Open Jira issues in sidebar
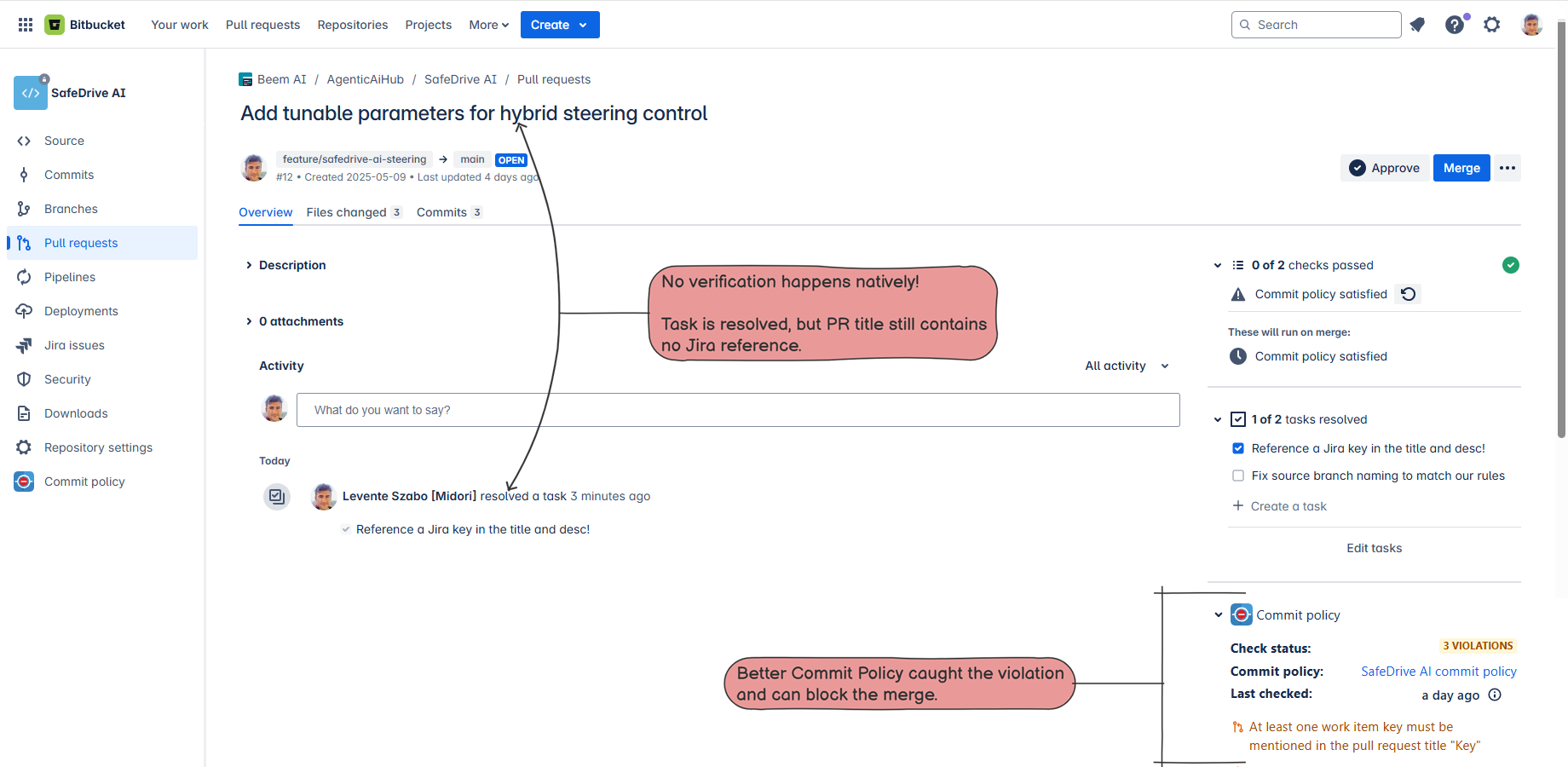The width and height of the screenshot is (1568, 767). click(102, 345)
